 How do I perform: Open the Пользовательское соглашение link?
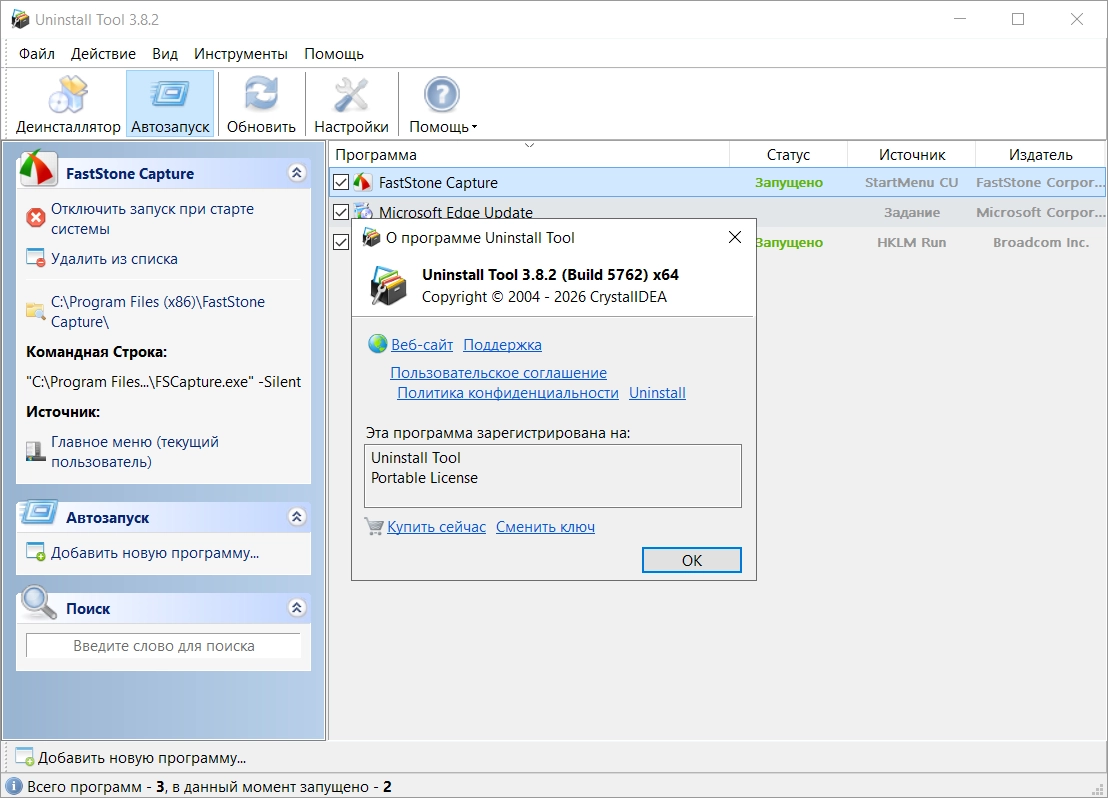[498, 372]
